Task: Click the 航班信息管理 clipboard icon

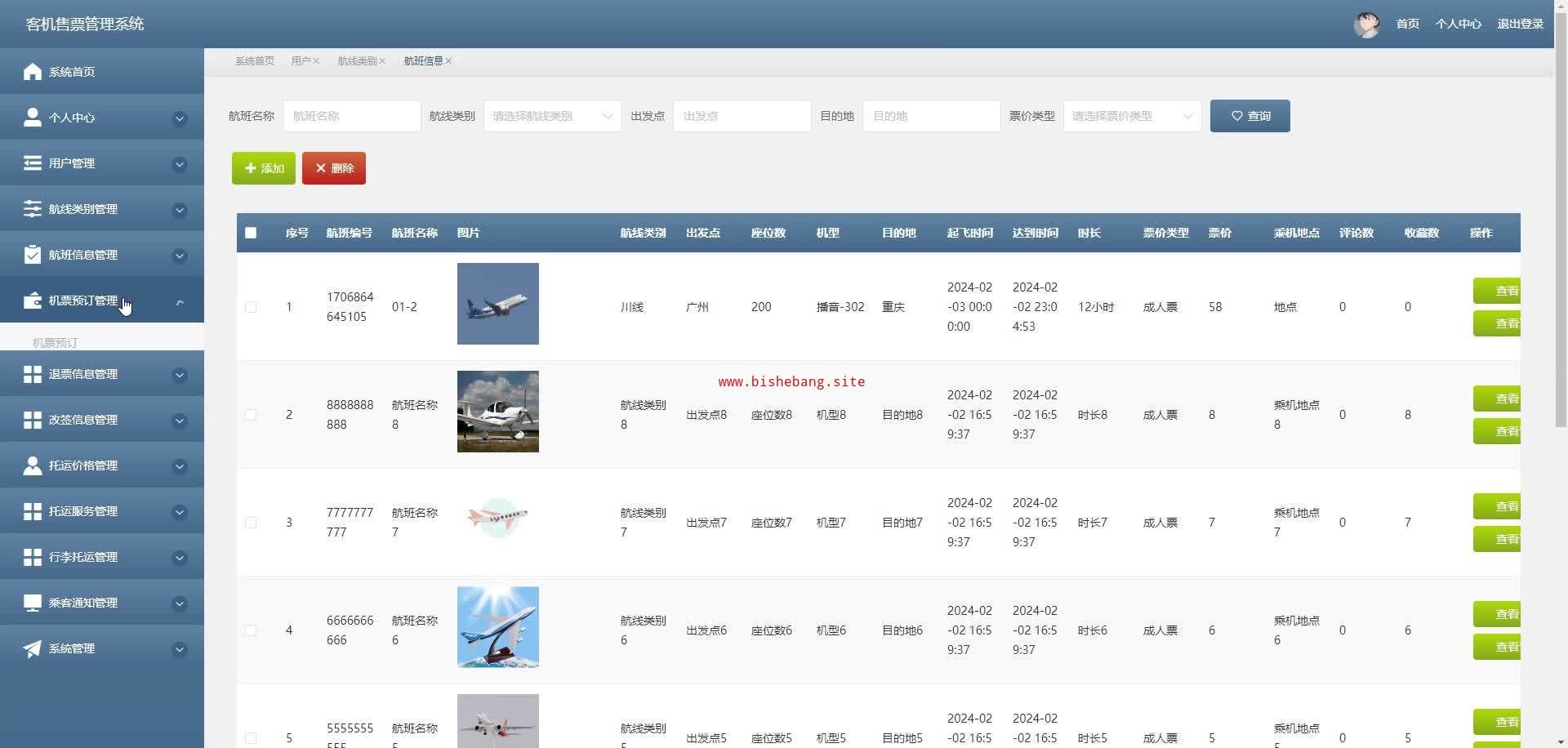Action: click(x=33, y=255)
